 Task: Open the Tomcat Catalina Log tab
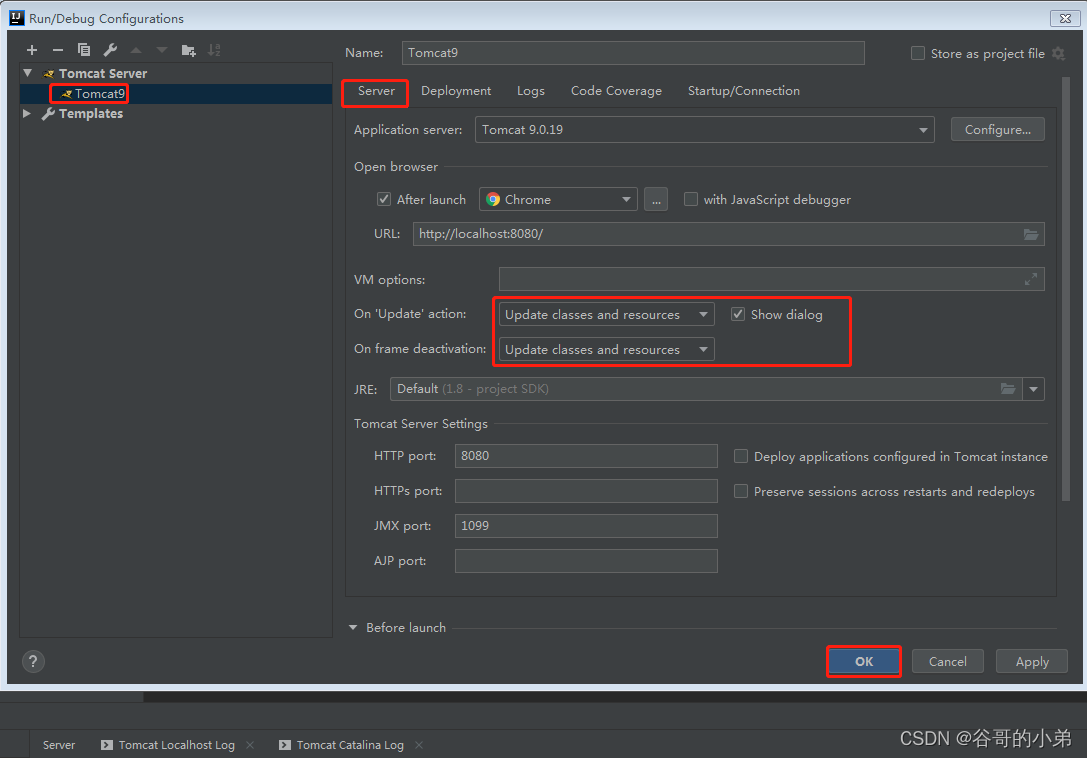(x=350, y=745)
